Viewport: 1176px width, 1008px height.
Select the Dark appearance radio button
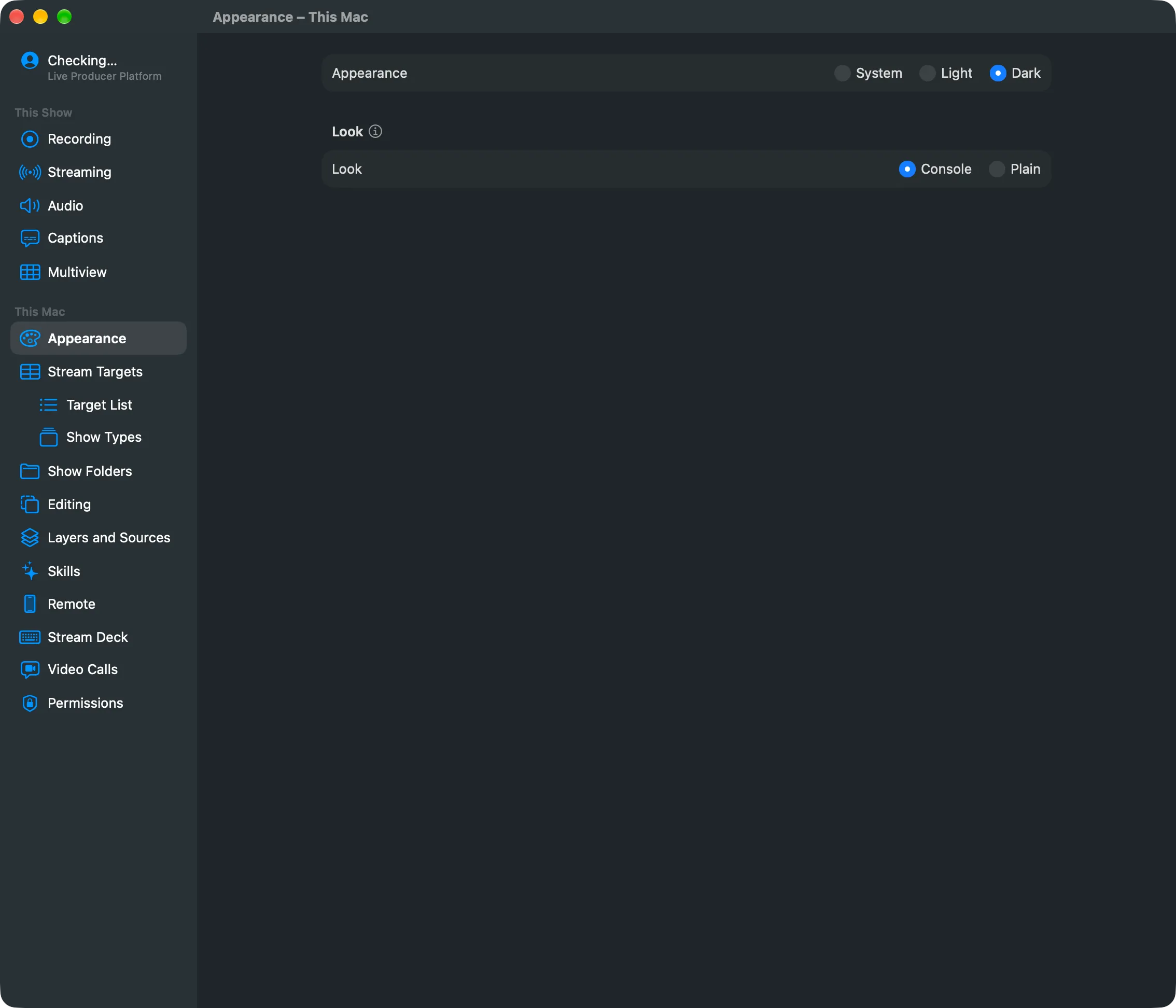998,73
